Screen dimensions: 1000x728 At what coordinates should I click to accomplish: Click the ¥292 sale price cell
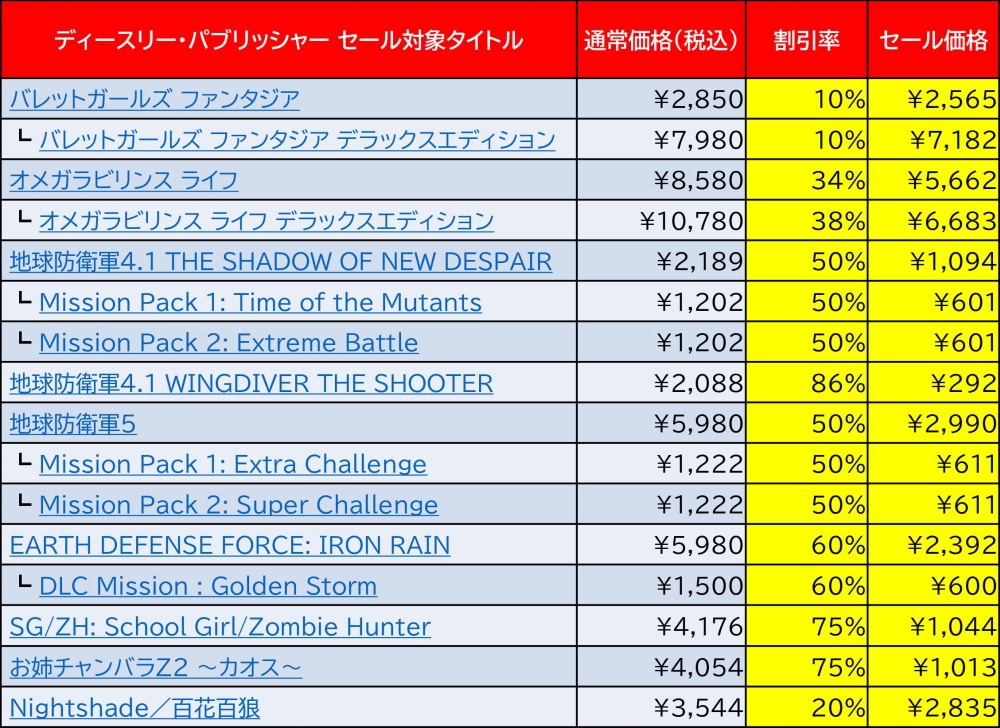933,383
